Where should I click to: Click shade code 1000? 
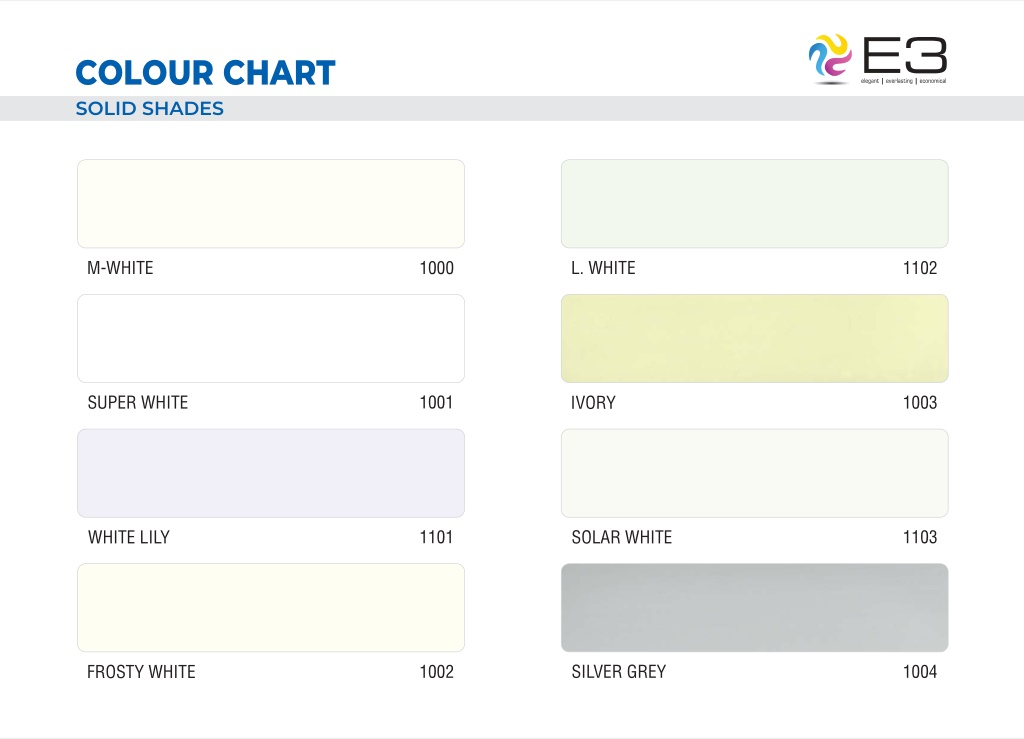(x=436, y=268)
